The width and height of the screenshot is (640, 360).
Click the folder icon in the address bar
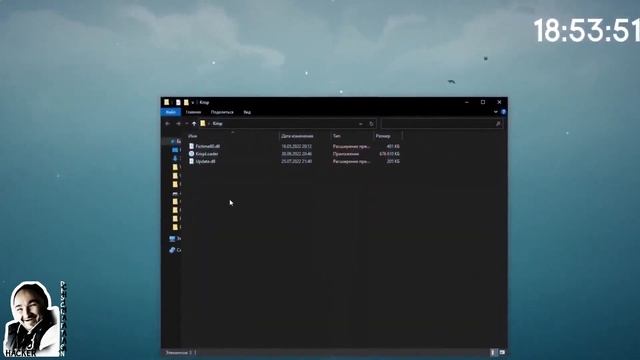[203, 123]
